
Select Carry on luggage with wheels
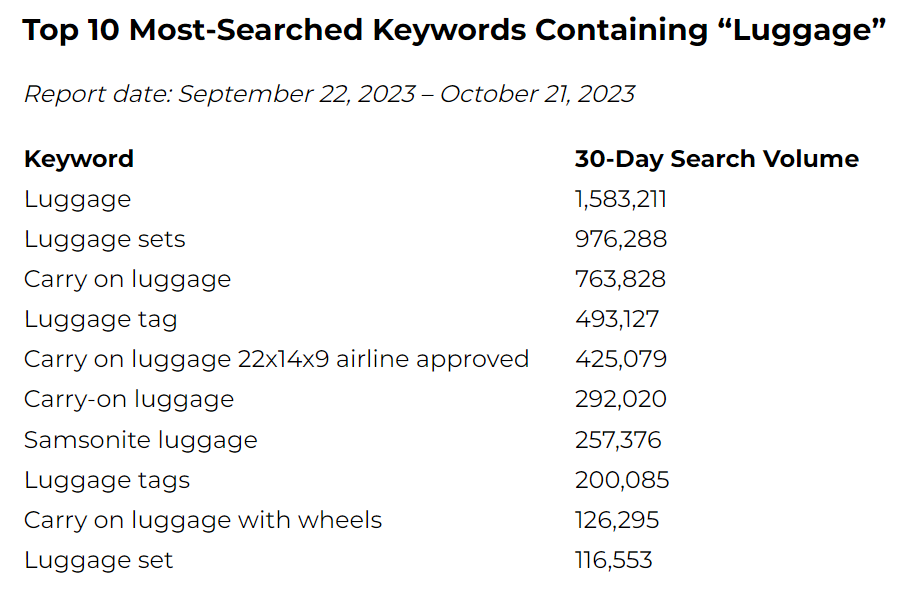pyautogui.click(x=203, y=520)
